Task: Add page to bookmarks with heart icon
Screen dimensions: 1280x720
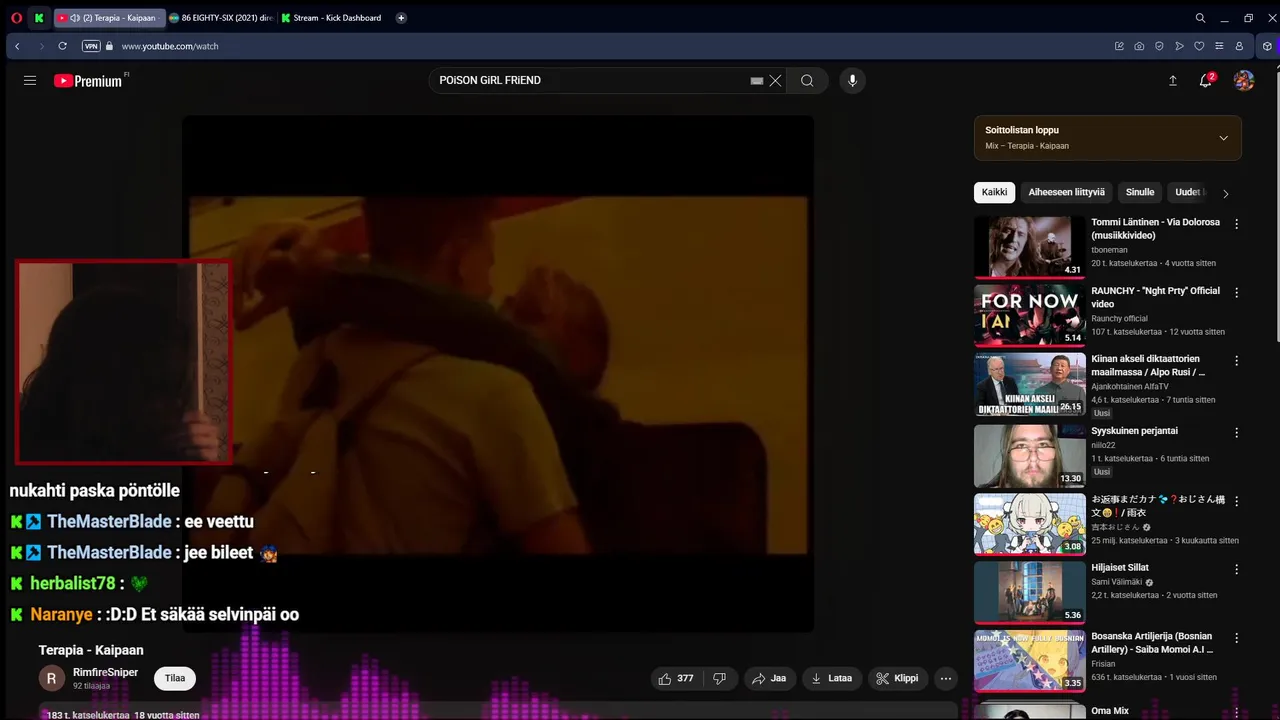Action: click(1199, 46)
